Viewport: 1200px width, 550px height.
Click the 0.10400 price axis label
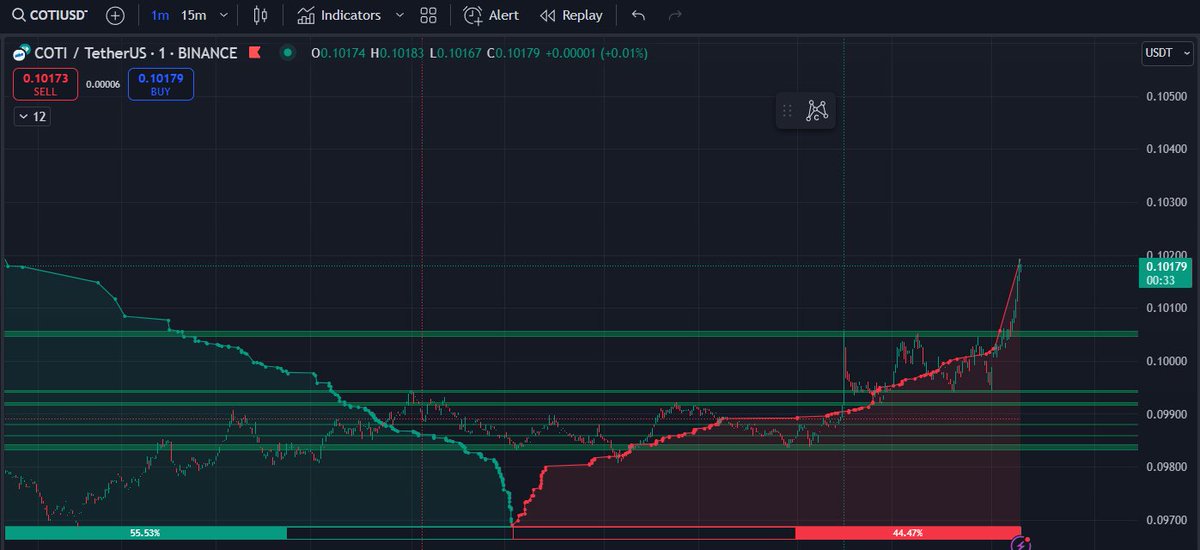[x=1166, y=149]
